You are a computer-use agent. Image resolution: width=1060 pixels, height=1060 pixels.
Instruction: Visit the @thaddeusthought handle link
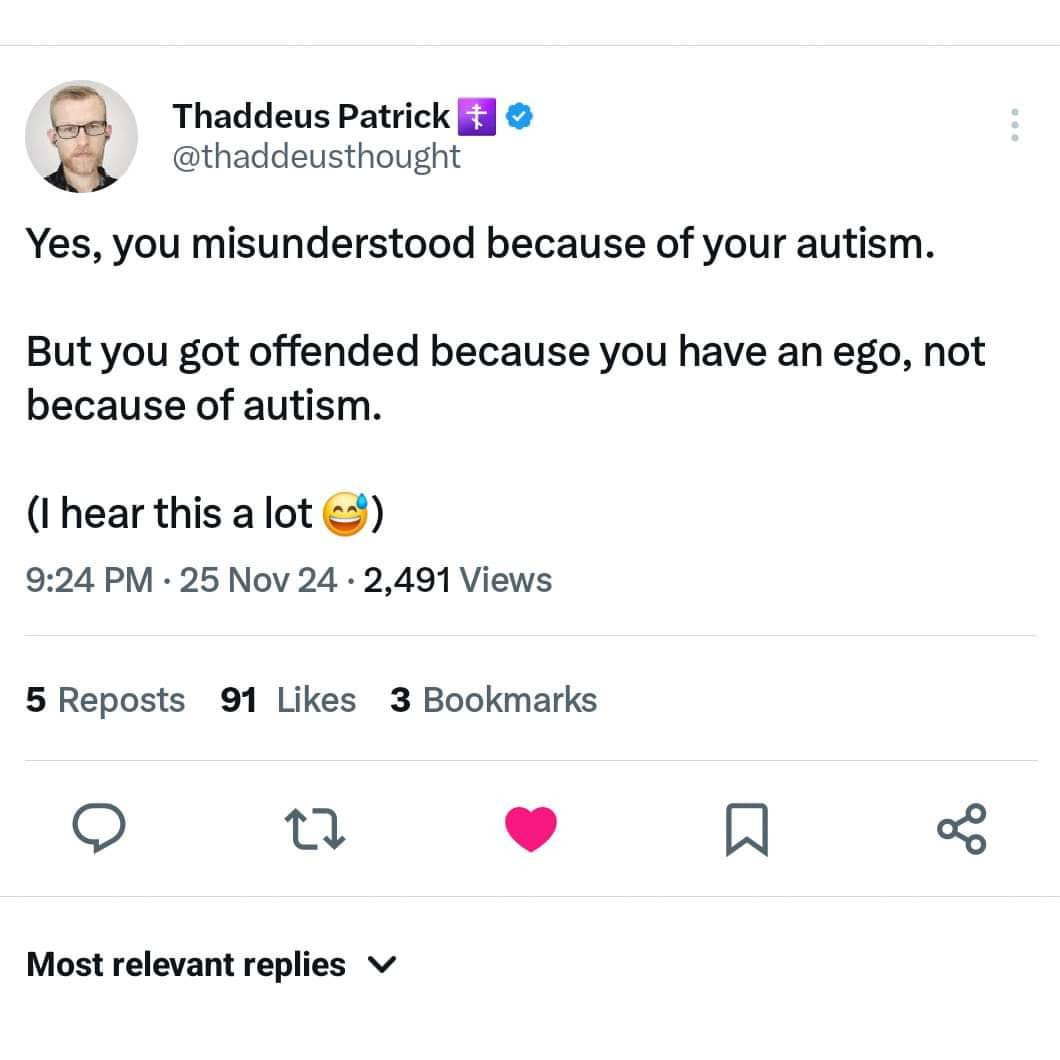[x=316, y=156]
